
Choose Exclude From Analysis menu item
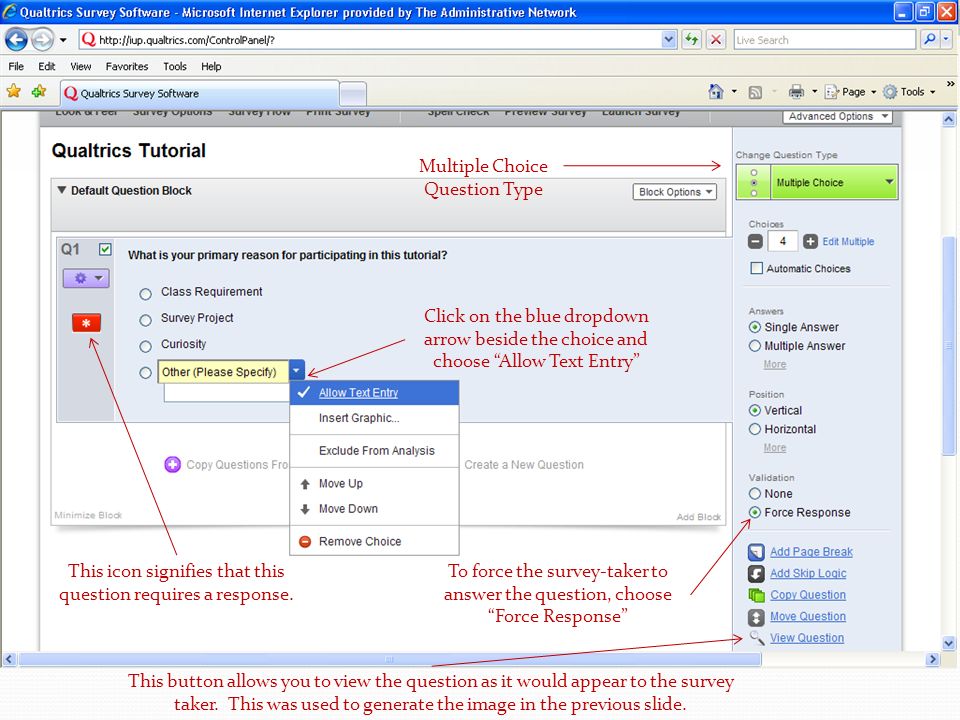click(x=374, y=451)
